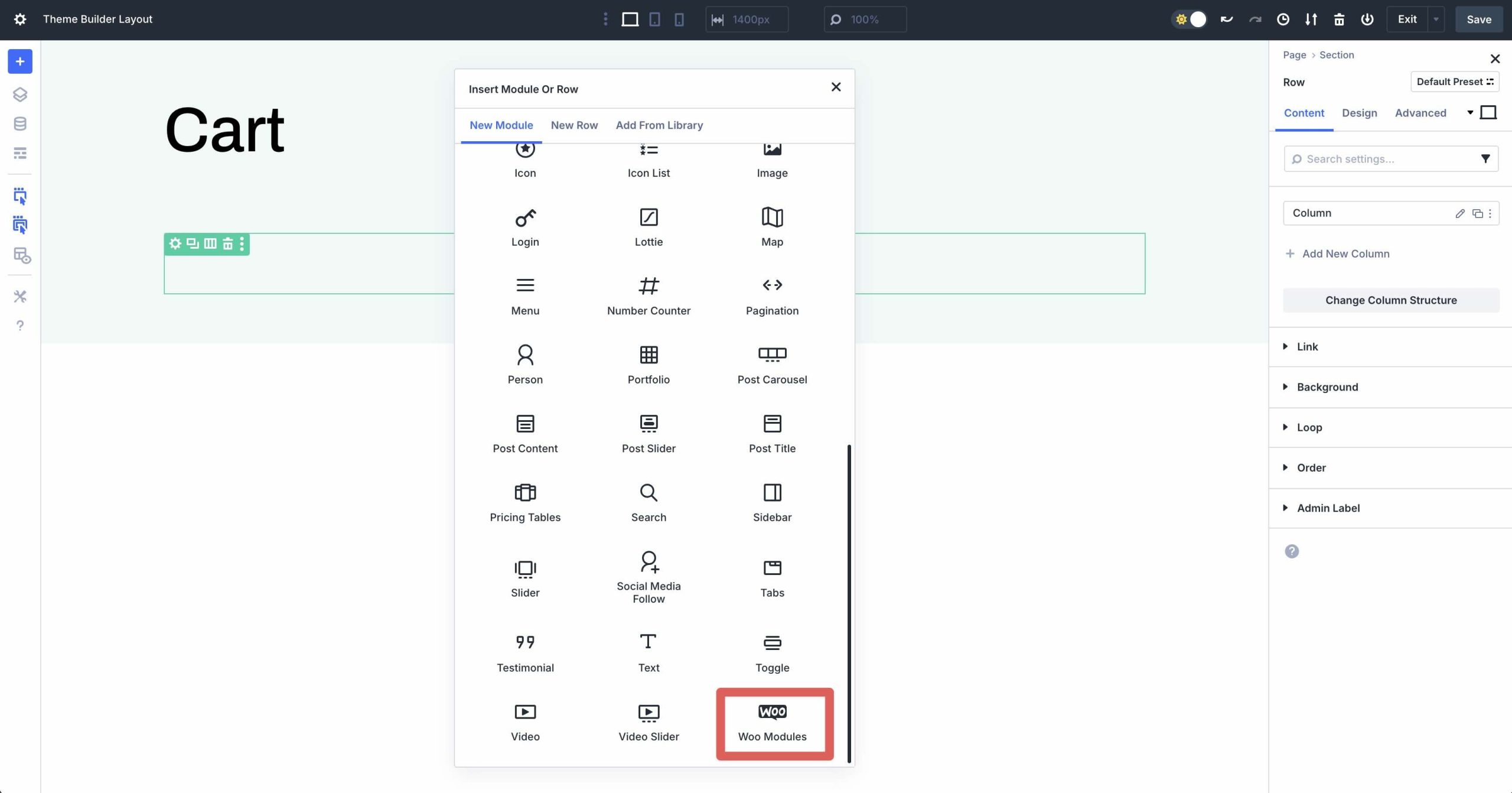Select the Text module

pos(648,650)
